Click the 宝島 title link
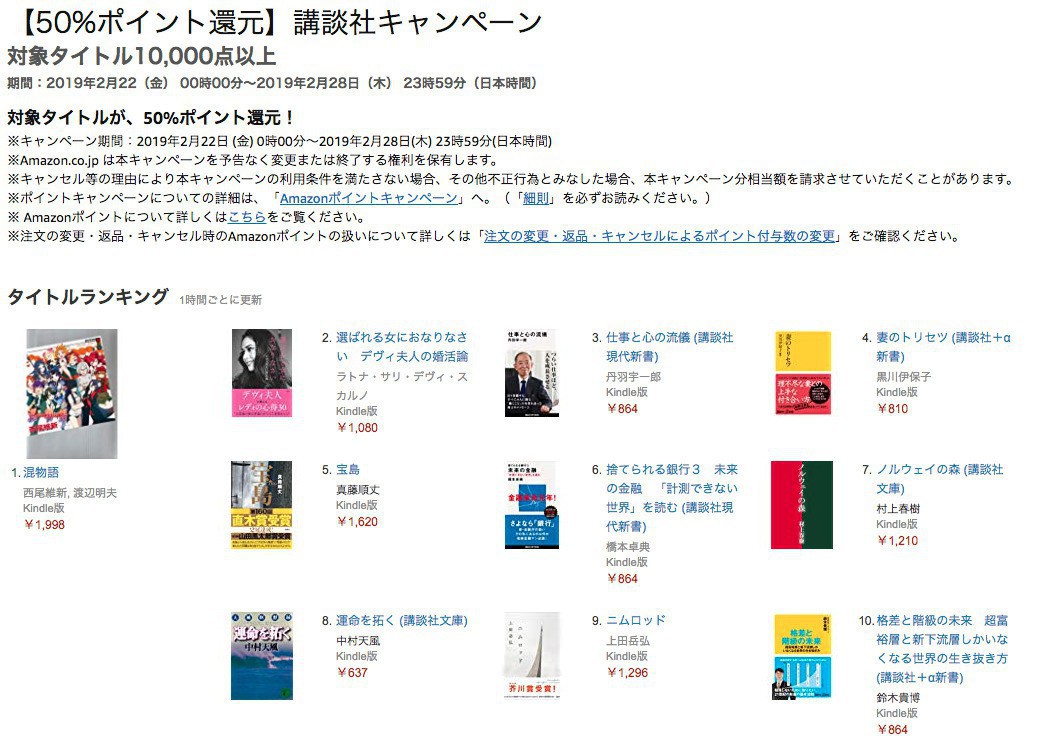The image size is (1064, 743). [x=348, y=470]
